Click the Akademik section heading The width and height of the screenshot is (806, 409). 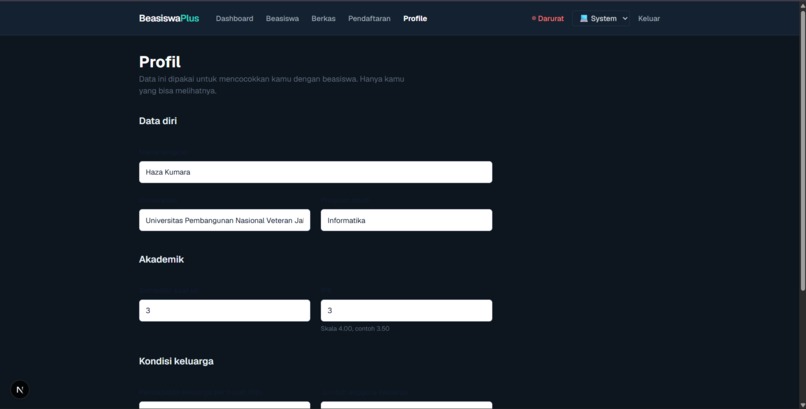(161, 259)
